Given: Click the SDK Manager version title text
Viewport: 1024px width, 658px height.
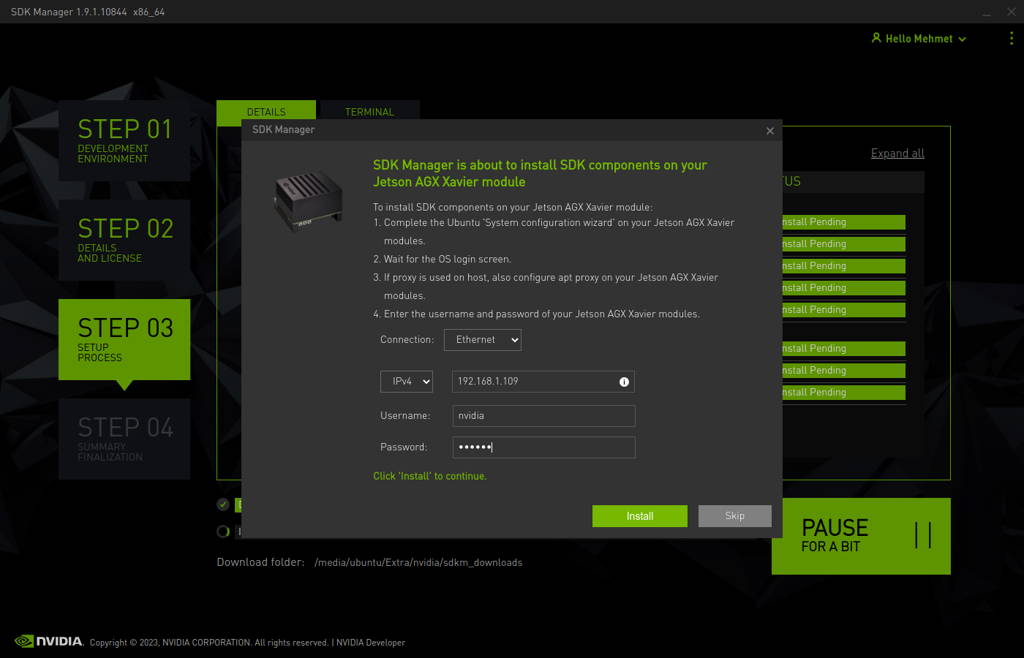Looking at the screenshot, I should click(x=88, y=12).
